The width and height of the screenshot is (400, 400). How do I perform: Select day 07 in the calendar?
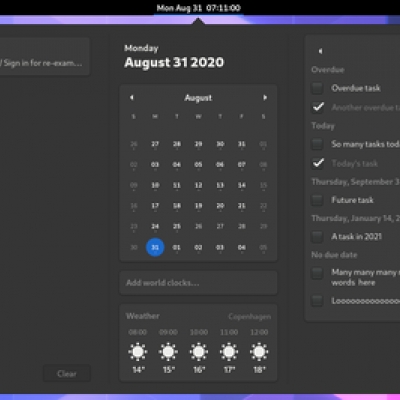242,165
